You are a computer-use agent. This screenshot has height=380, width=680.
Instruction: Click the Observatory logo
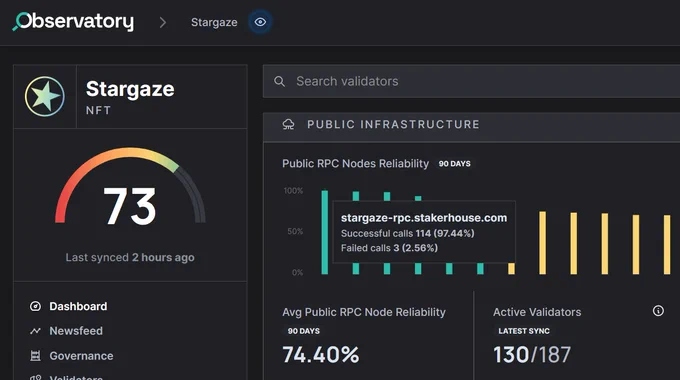[73, 21]
